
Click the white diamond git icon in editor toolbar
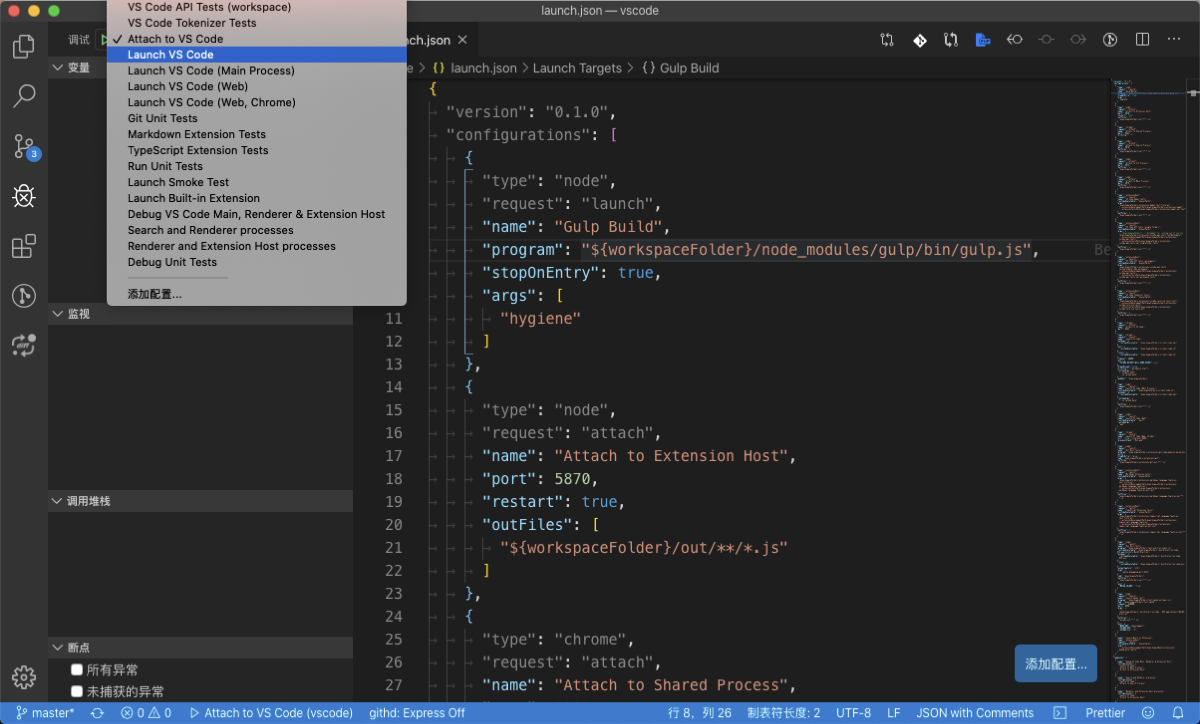click(x=919, y=40)
